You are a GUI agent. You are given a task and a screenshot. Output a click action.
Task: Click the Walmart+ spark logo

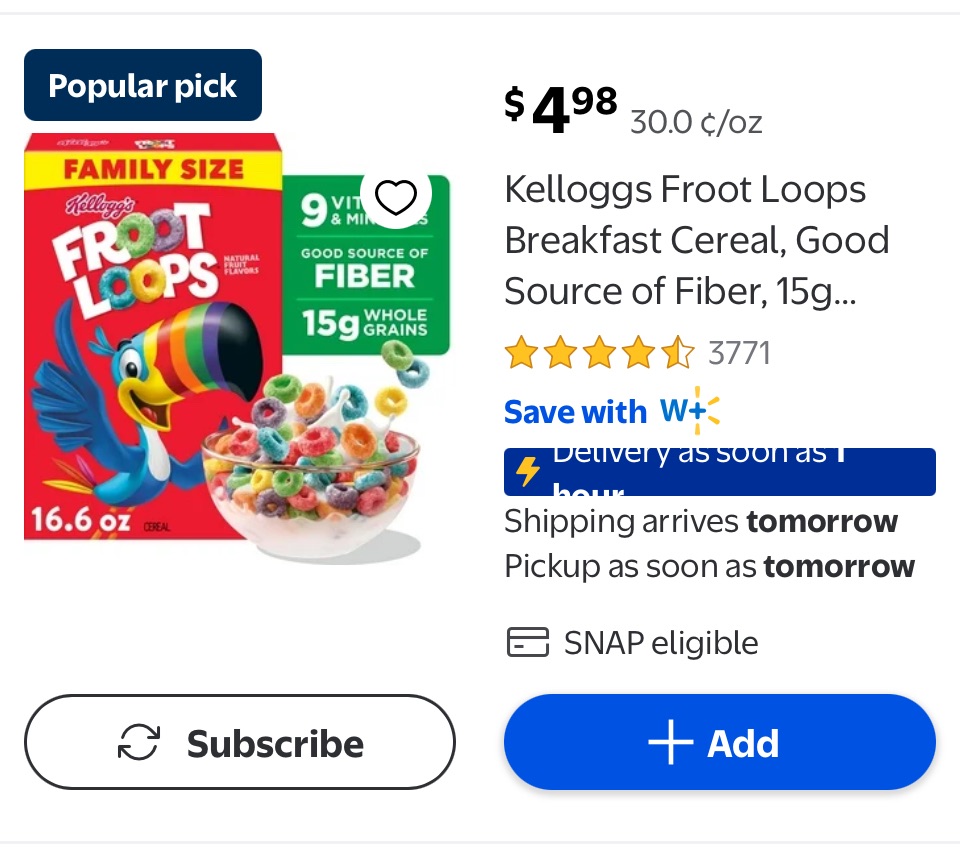(x=690, y=411)
